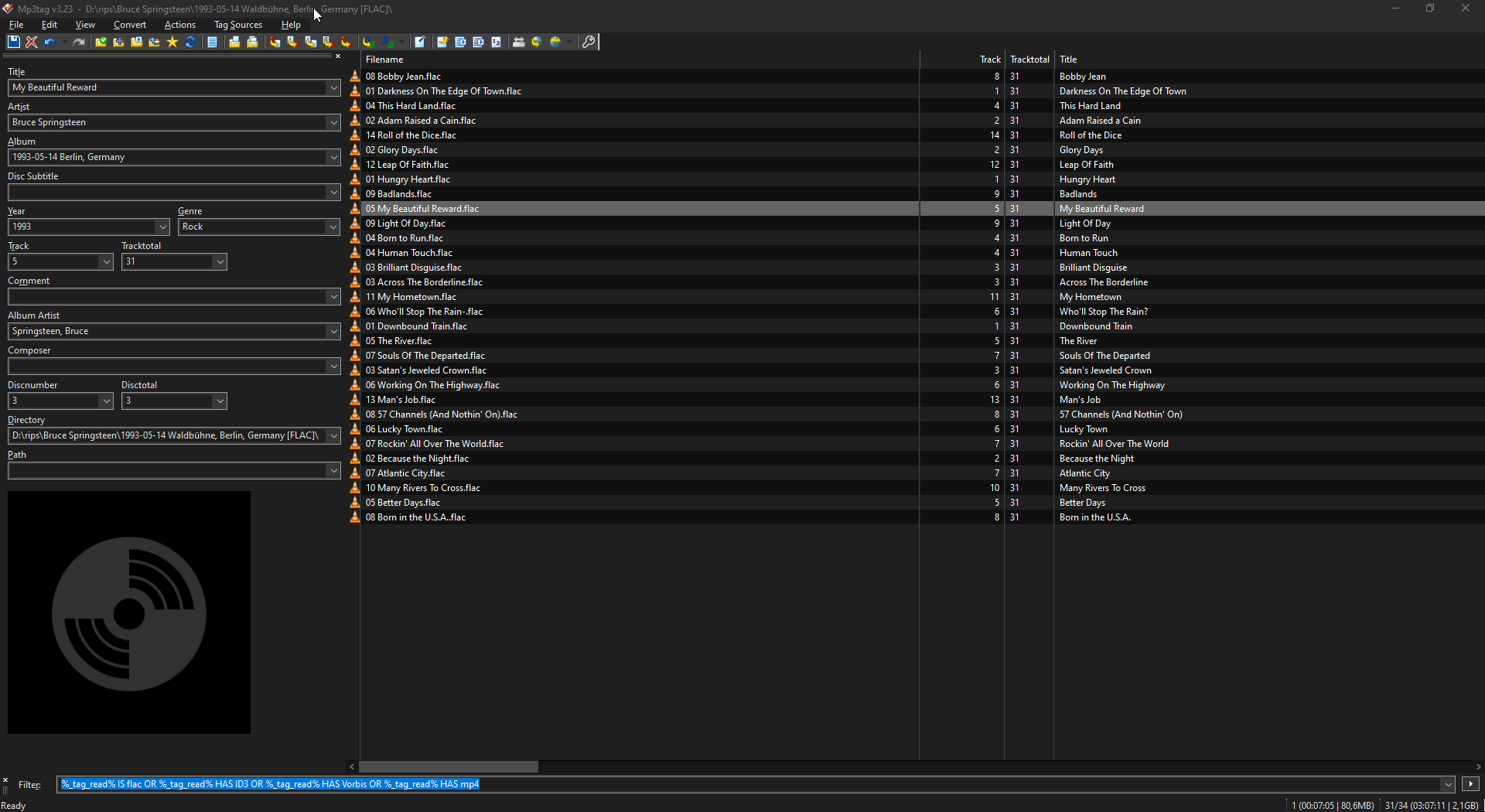This screenshot has width=1485, height=812.
Task: Select file 04 Born to Run.flac
Action: (x=405, y=238)
